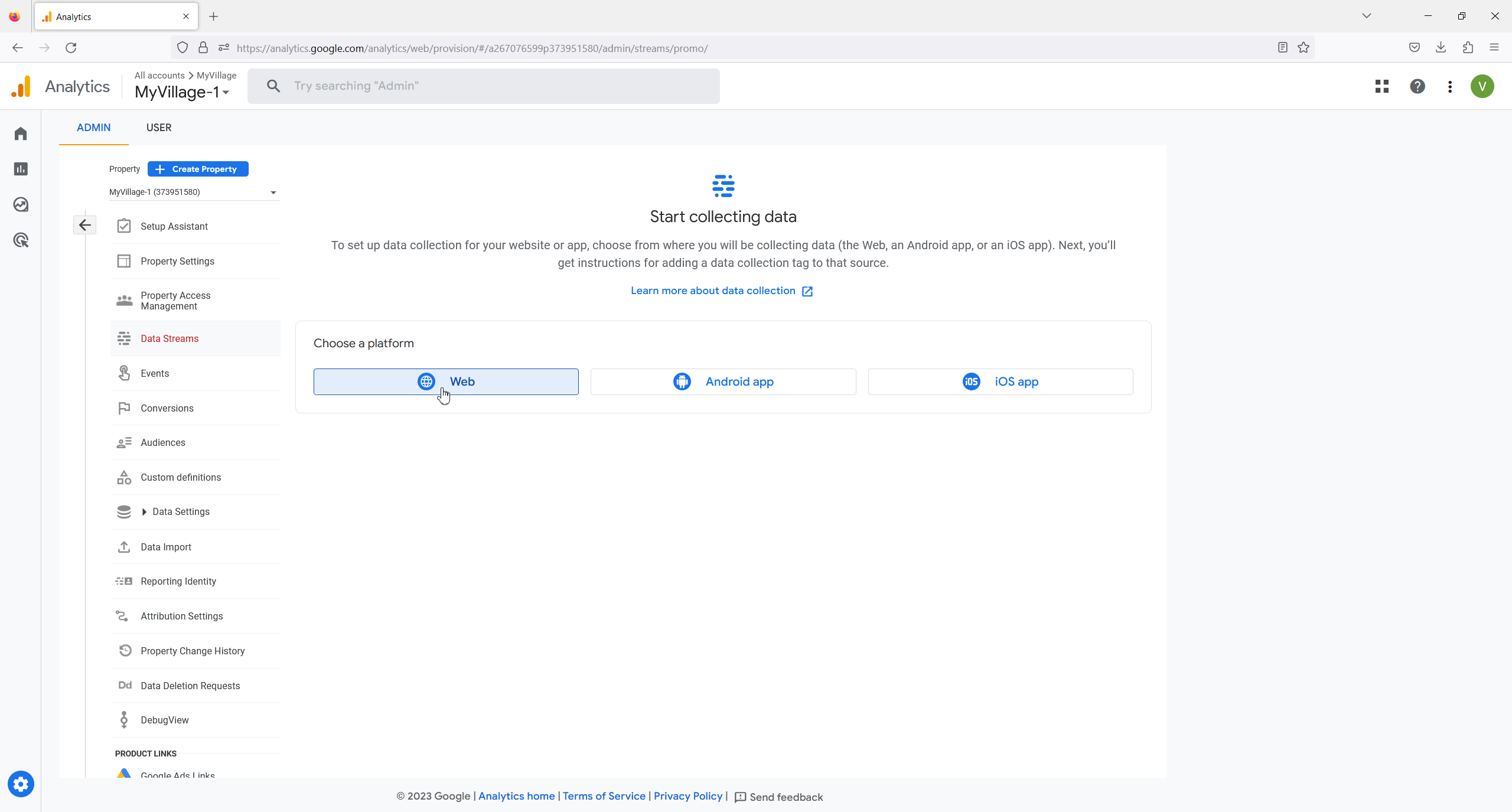Open the Help question mark icon
The height and width of the screenshot is (812, 1512).
coord(1417,86)
